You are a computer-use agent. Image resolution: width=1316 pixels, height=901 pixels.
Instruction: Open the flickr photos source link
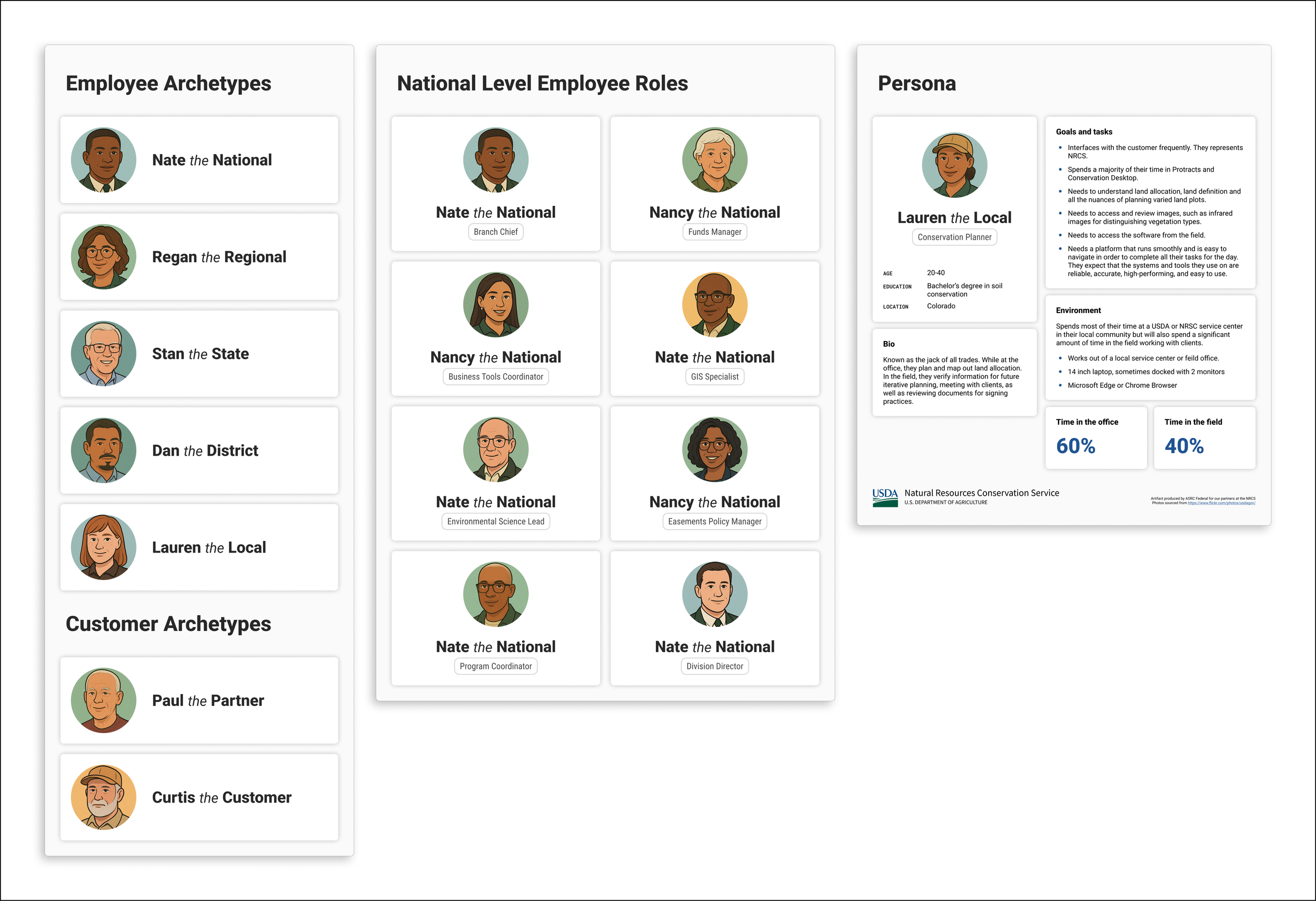pyautogui.click(x=1221, y=503)
